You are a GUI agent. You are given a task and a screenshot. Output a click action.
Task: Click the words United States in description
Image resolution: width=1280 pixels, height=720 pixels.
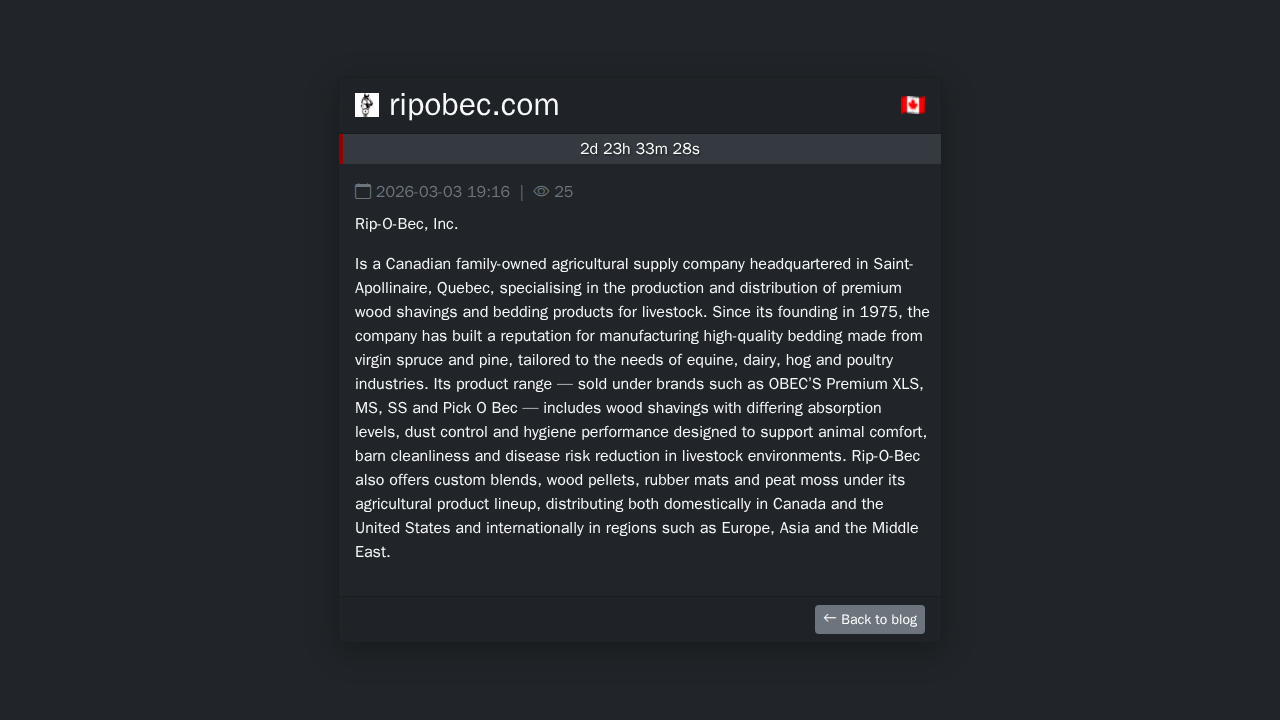tap(404, 528)
